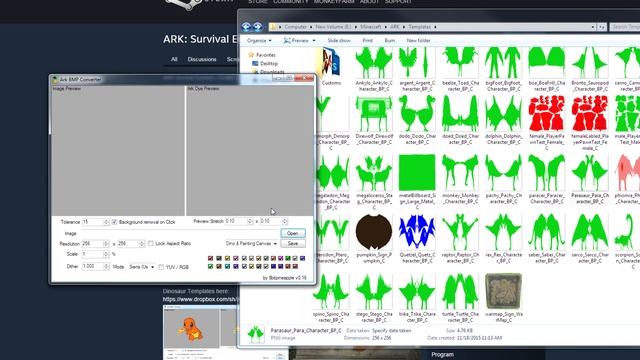Select the red female_PlayerPawnTest_Female template
Image resolution: width=640 pixels, height=360 pixels.
(547, 122)
